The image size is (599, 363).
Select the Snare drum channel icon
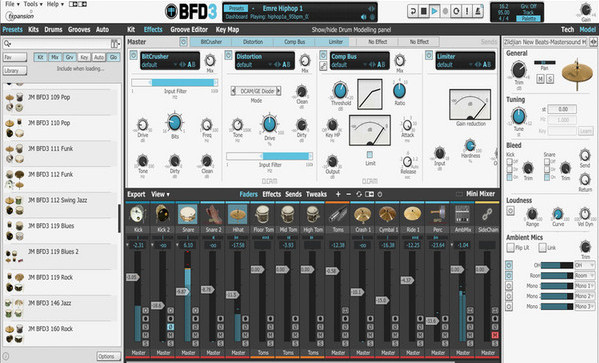coord(188,214)
